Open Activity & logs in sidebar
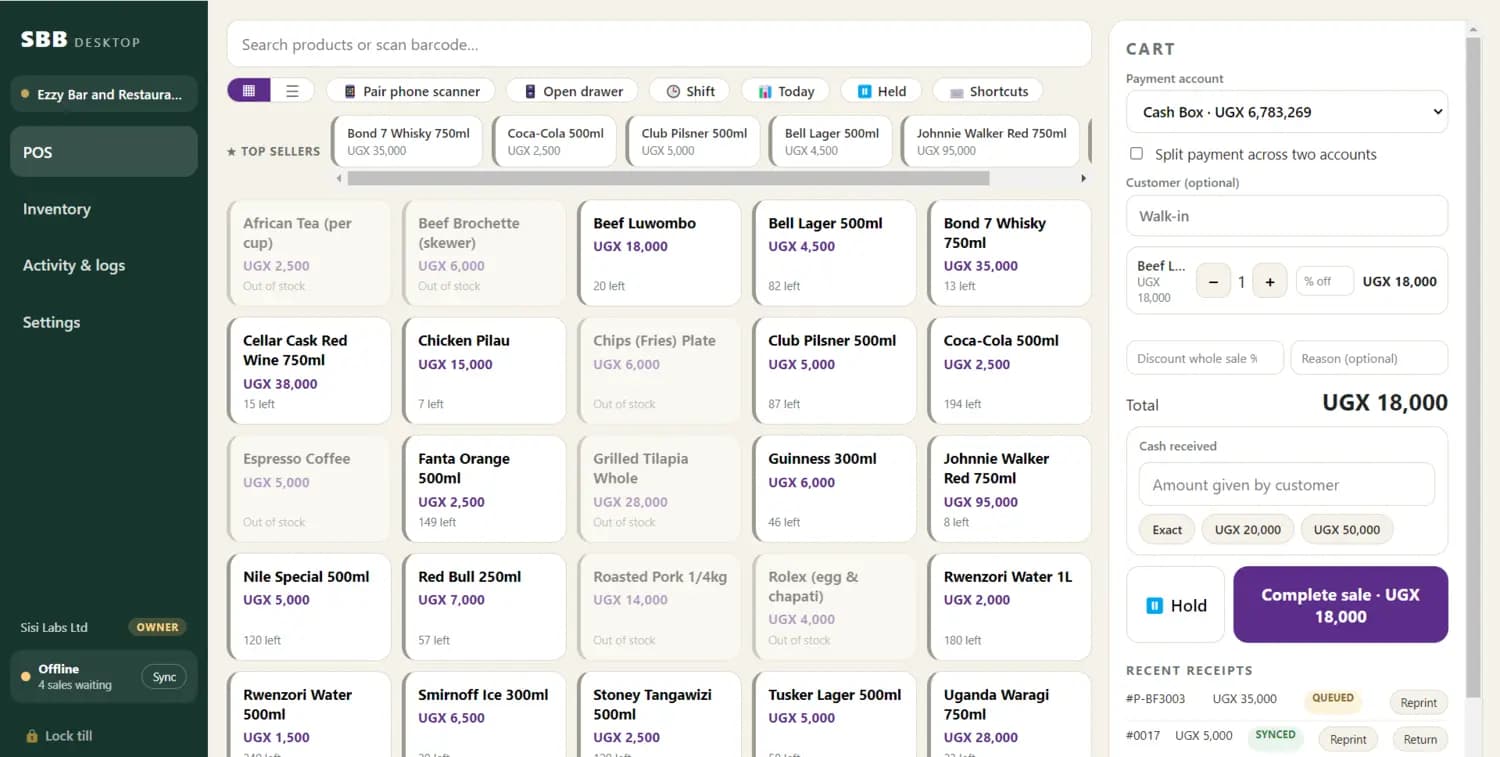This screenshot has height=757, width=1500. click(104, 265)
